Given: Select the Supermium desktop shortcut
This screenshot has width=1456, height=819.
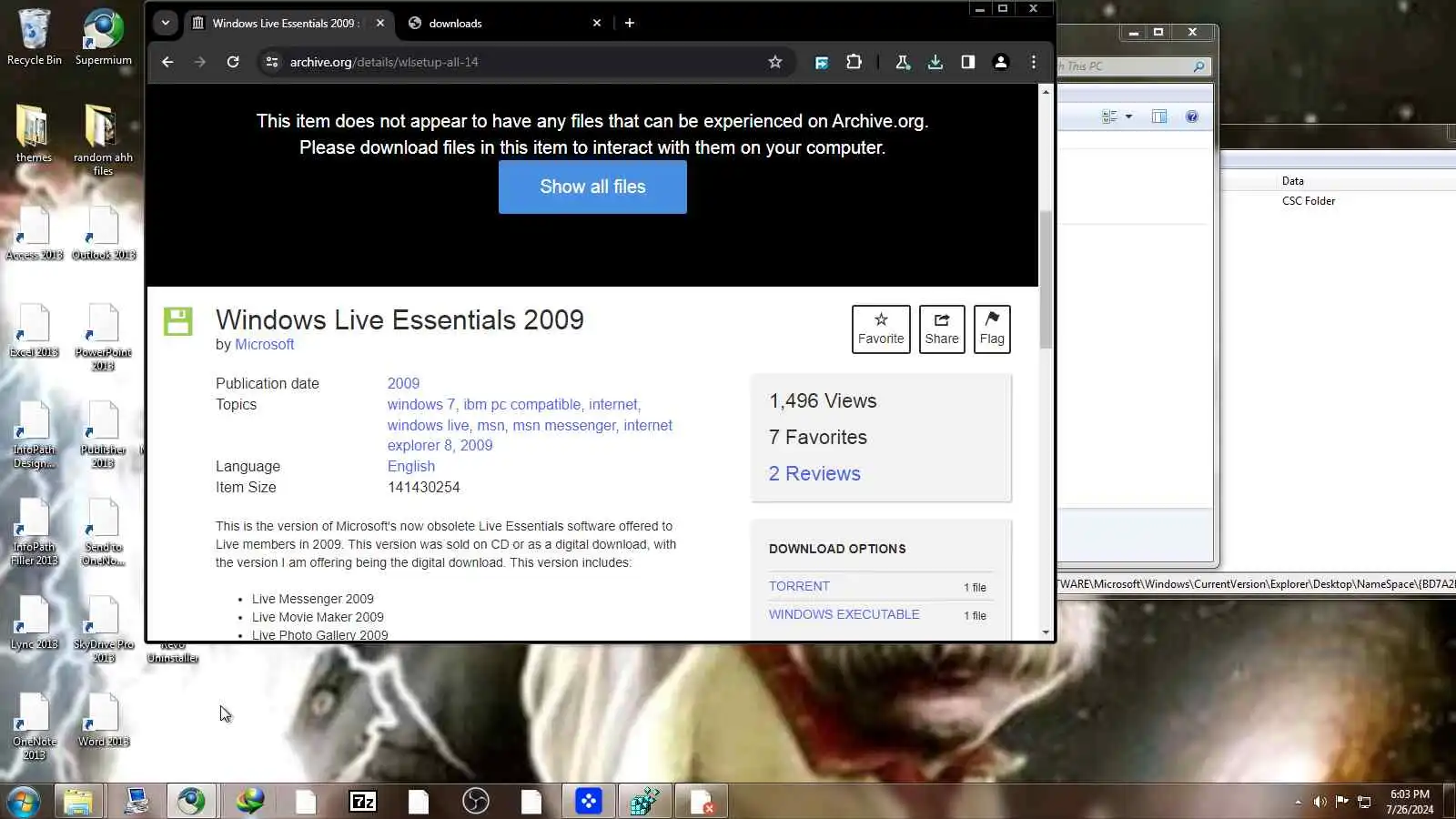Looking at the screenshot, I should [103, 38].
